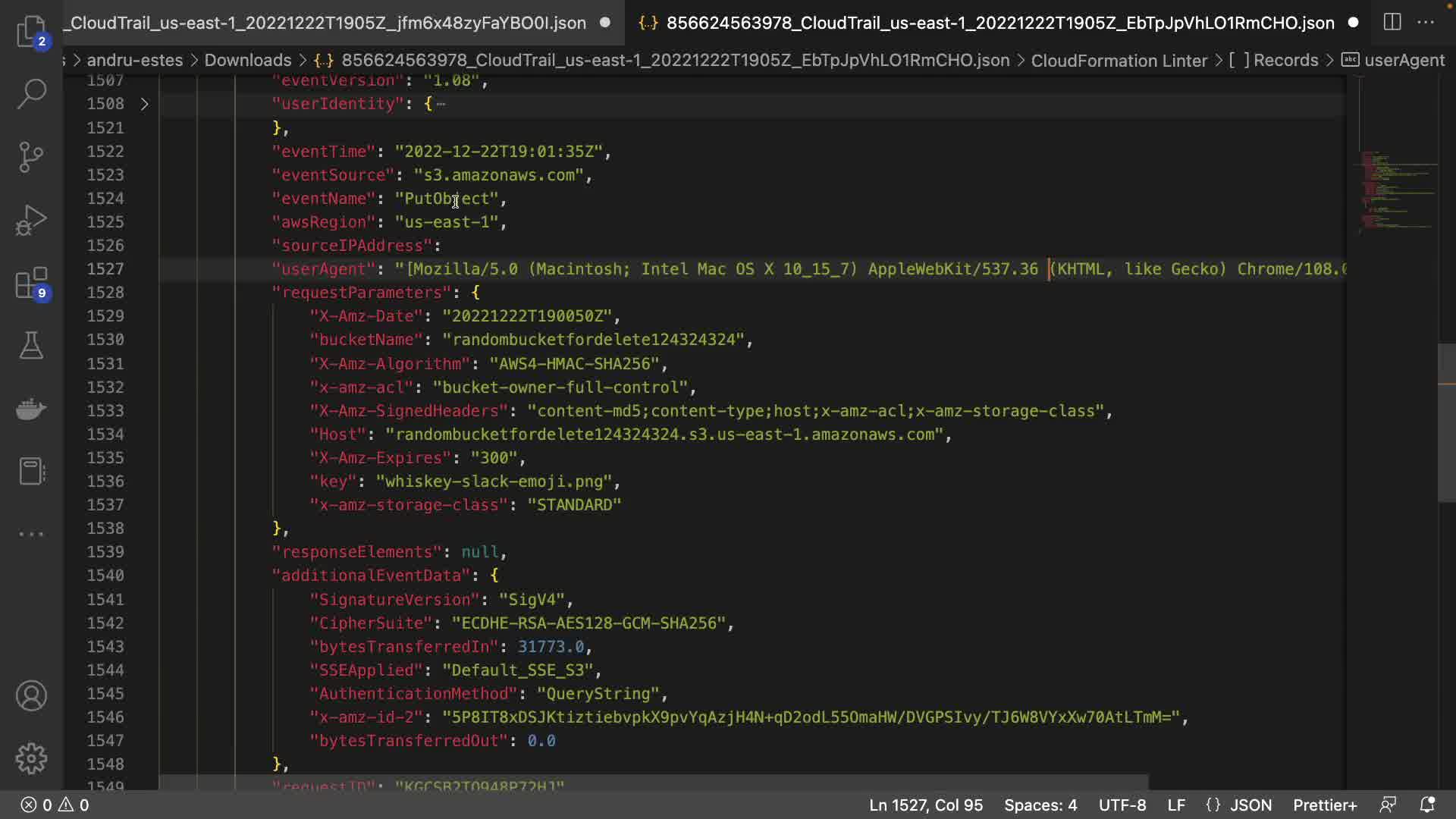Open the Manage gear icon
This screenshot has width=1456, height=819.
[x=31, y=758]
